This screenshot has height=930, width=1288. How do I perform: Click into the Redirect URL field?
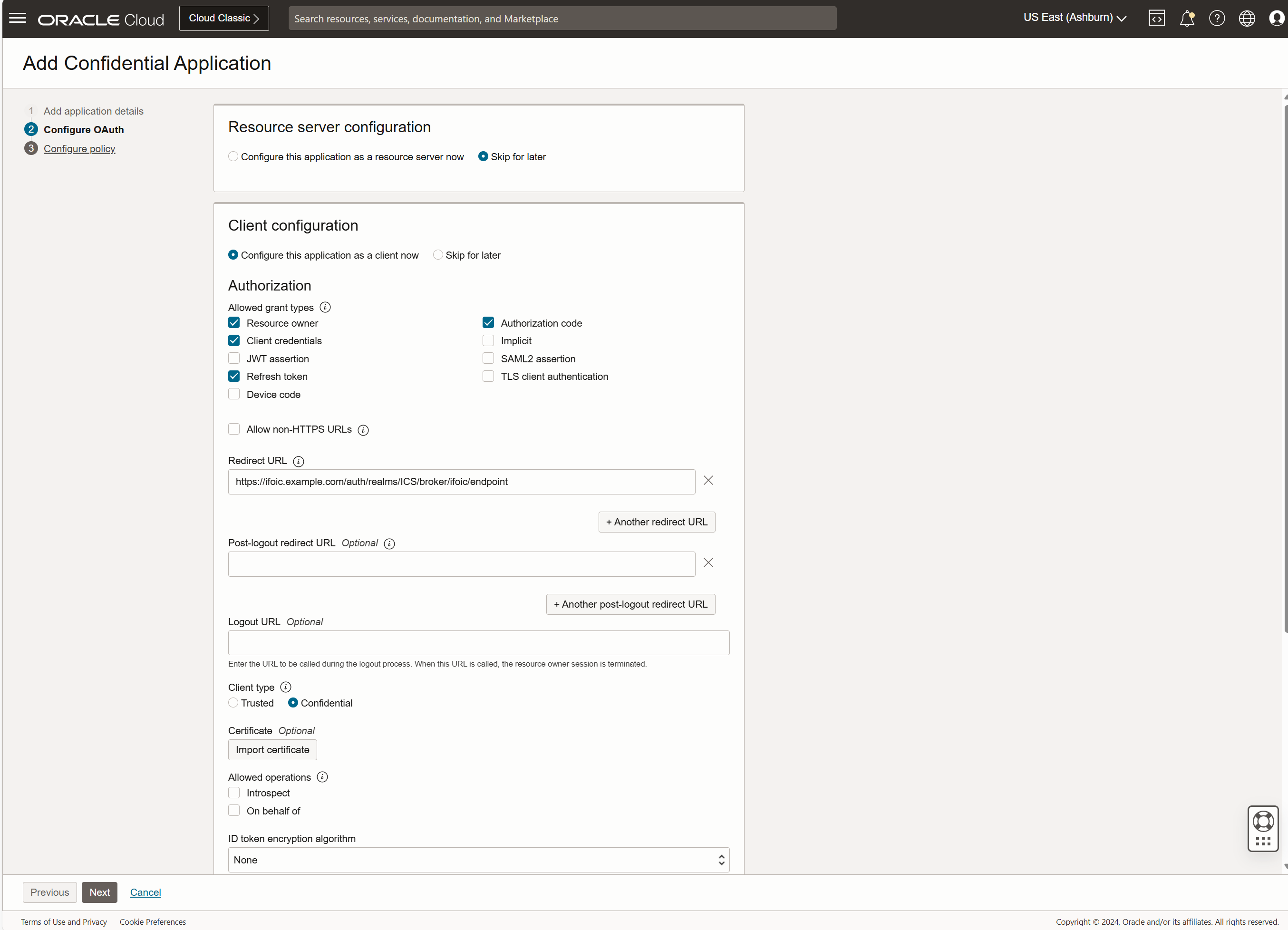(x=461, y=482)
